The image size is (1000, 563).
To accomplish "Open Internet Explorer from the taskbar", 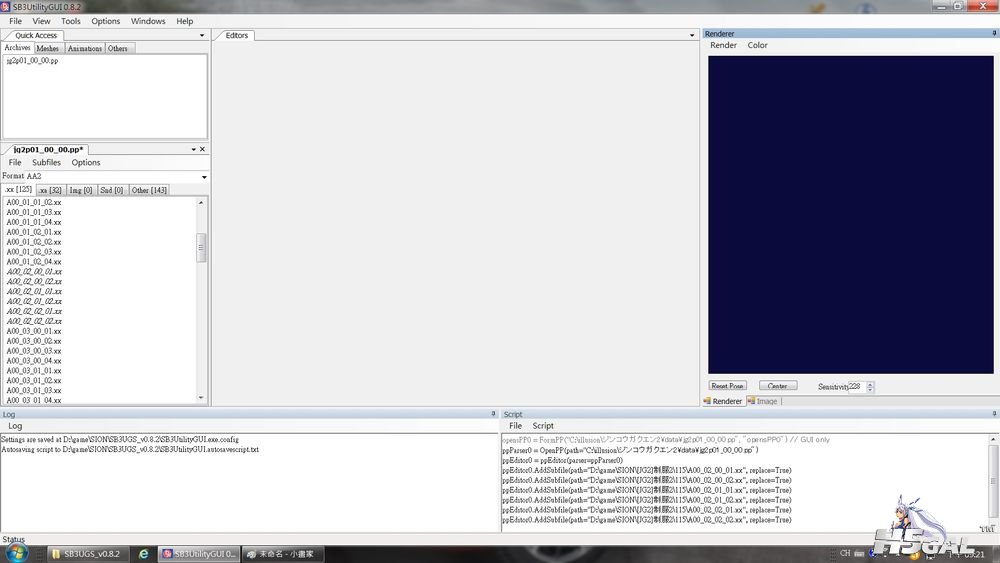I will coord(144,553).
